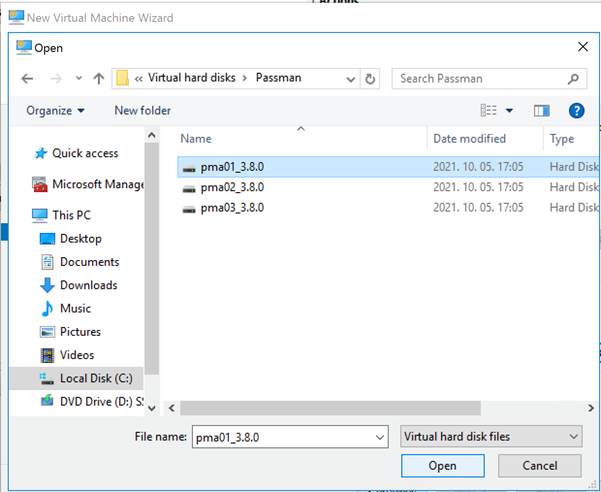Click the New Virtual Machine Wizard icon

pyautogui.click(x=16, y=18)
